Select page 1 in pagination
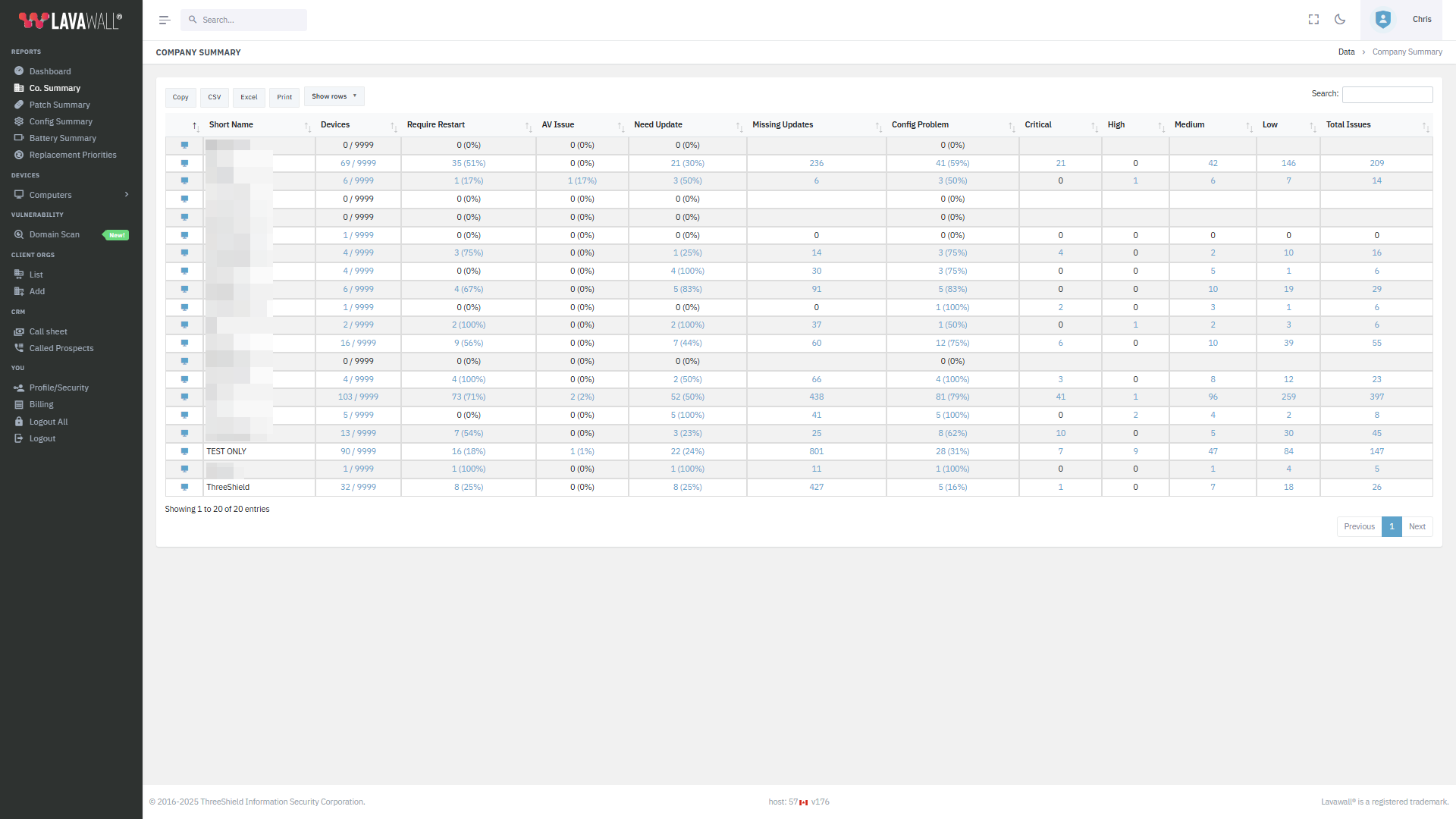The image size is (1456, 819). (1392, 526)
